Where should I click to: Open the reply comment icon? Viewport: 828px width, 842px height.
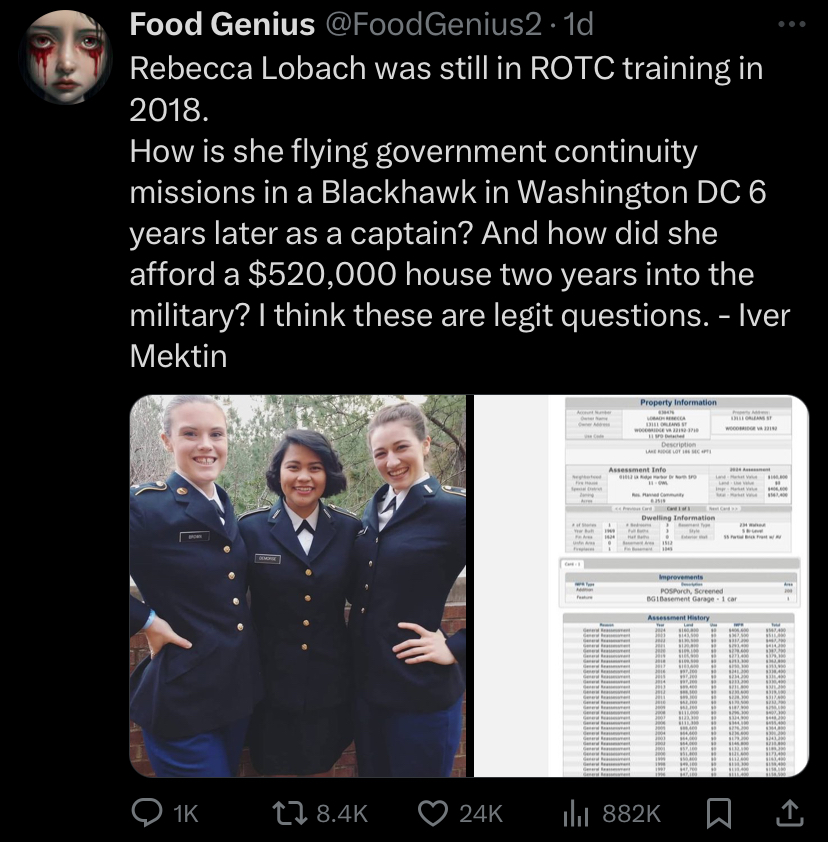(x=147, y=812)
